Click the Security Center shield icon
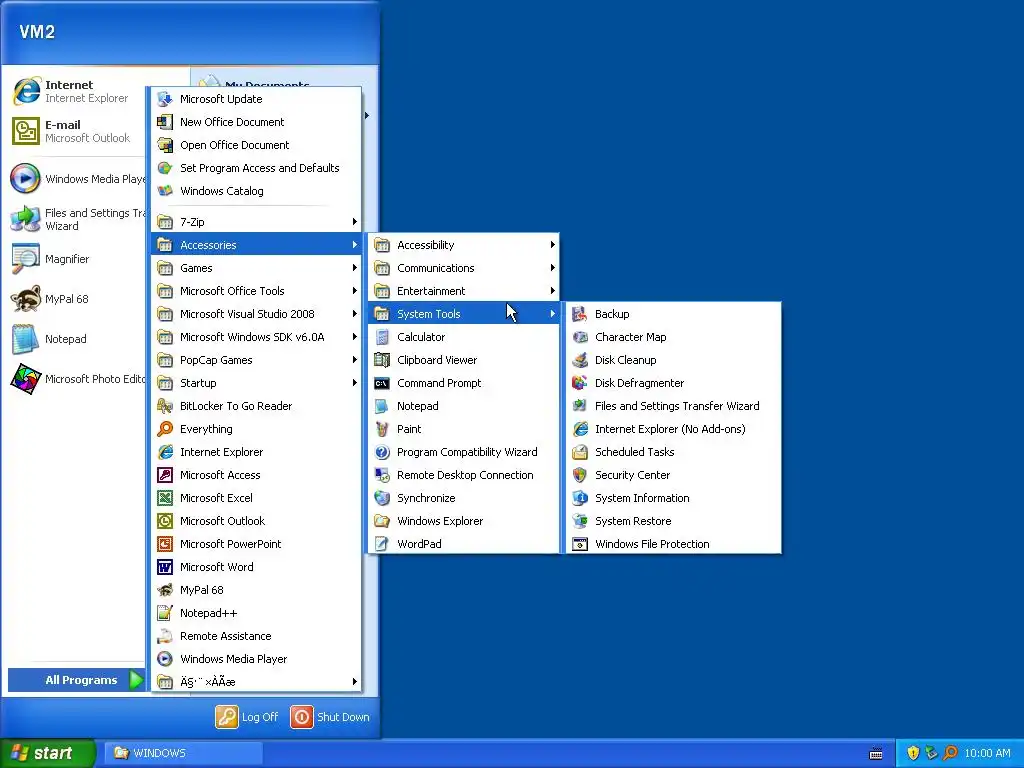The image size is (1024, 768). click(579, 475)
